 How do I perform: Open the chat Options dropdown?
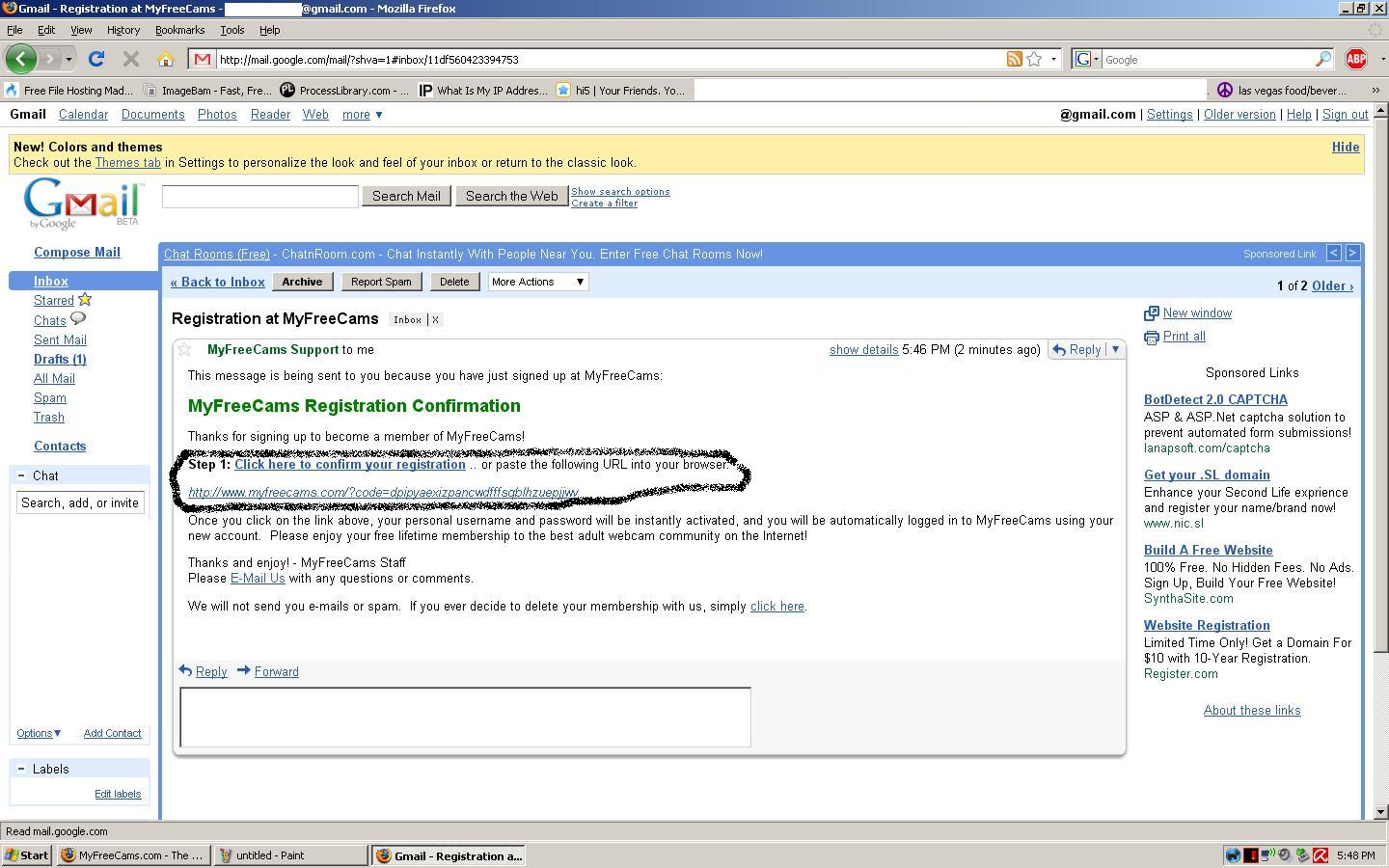[x=39, y=733]
